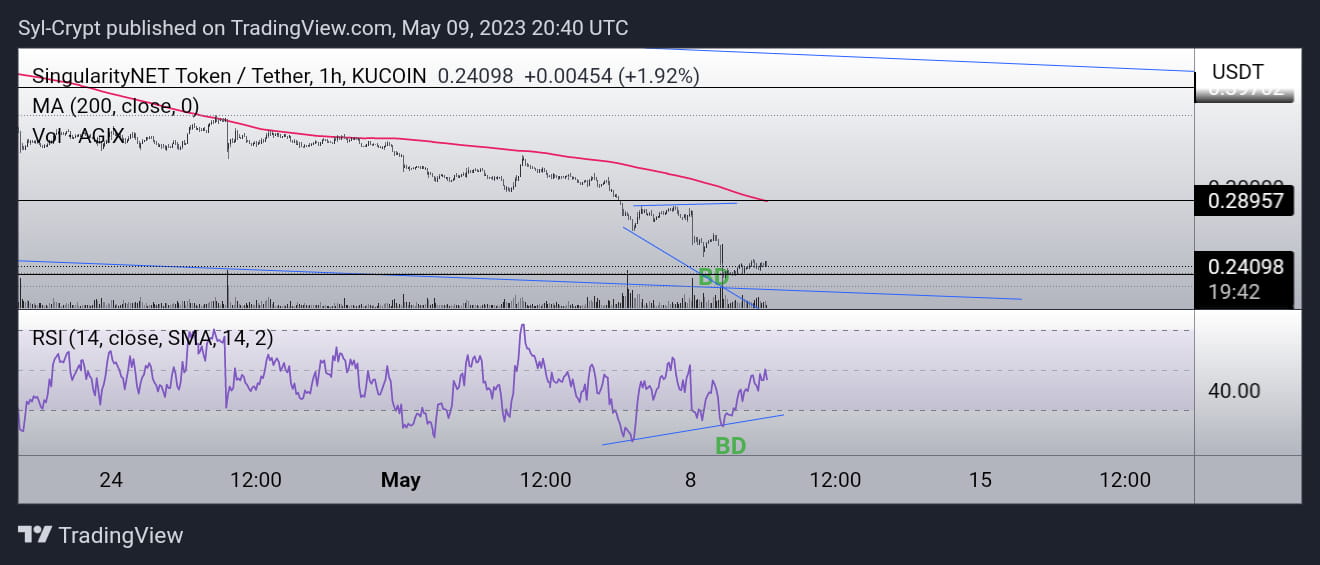
Task: Select the green BD label in RSI pane
Action: pos(731,446)
